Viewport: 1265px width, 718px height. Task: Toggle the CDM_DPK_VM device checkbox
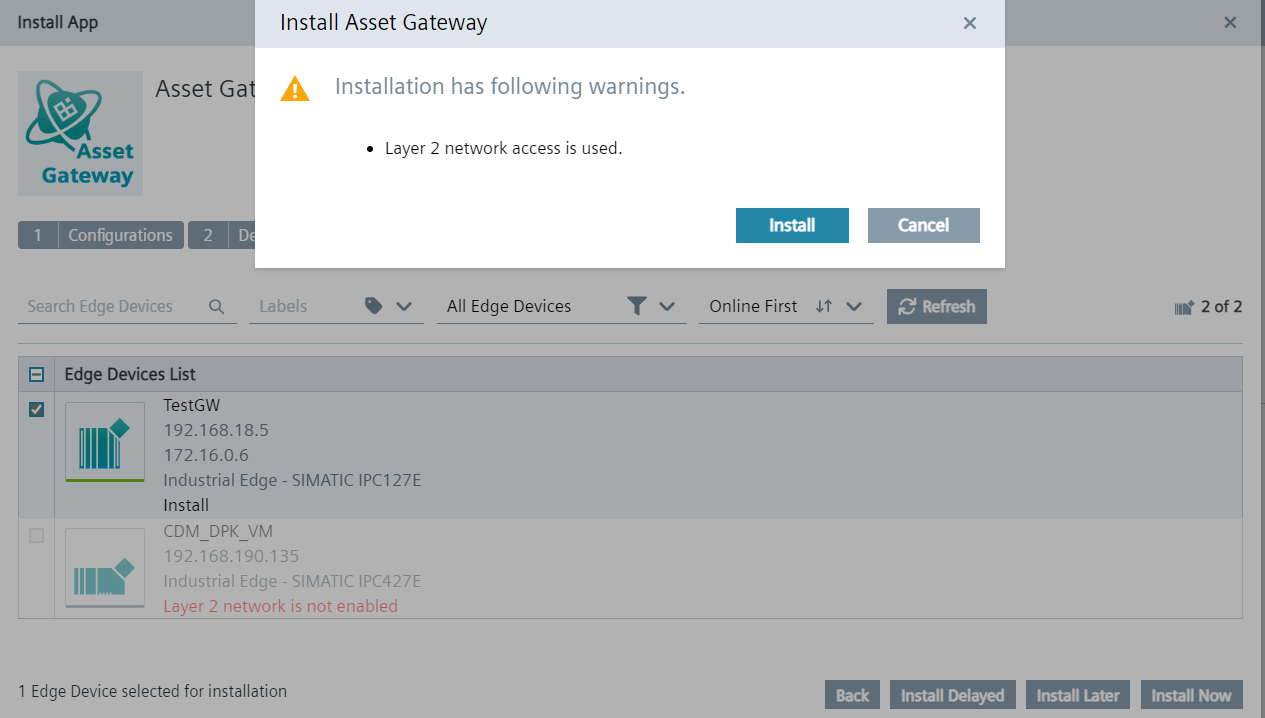tap(37, 536)
